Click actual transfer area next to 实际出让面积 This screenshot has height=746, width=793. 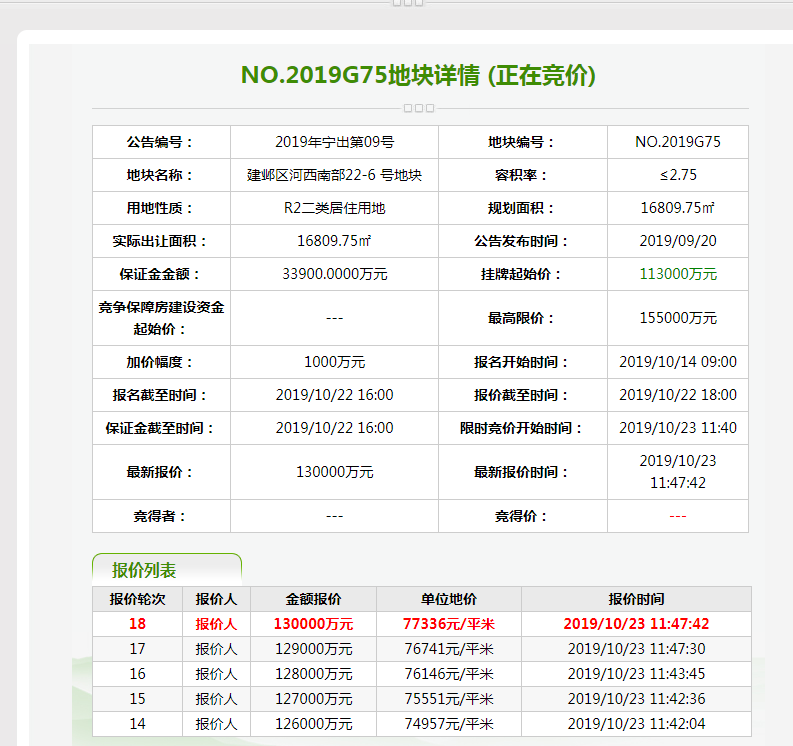tap(334, 241)
